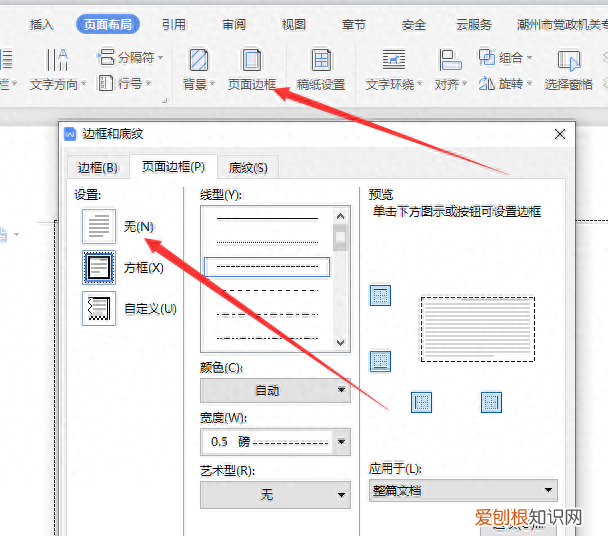Click the 对齐 align icon
Image resolution: width=608 pixels, height=536 pixels.
click(450, 60)
